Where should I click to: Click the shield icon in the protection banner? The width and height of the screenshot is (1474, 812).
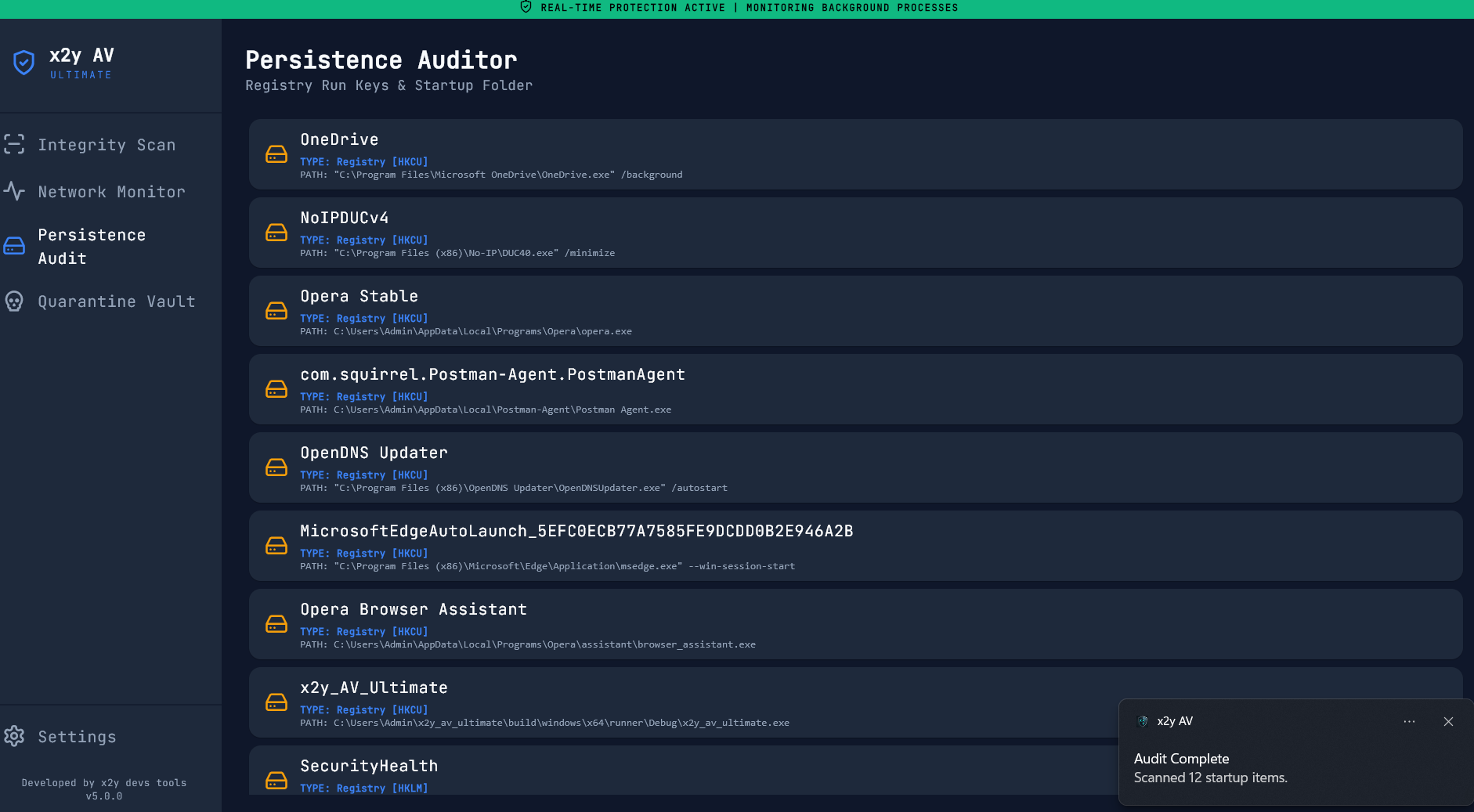click(x=524, y=8)
